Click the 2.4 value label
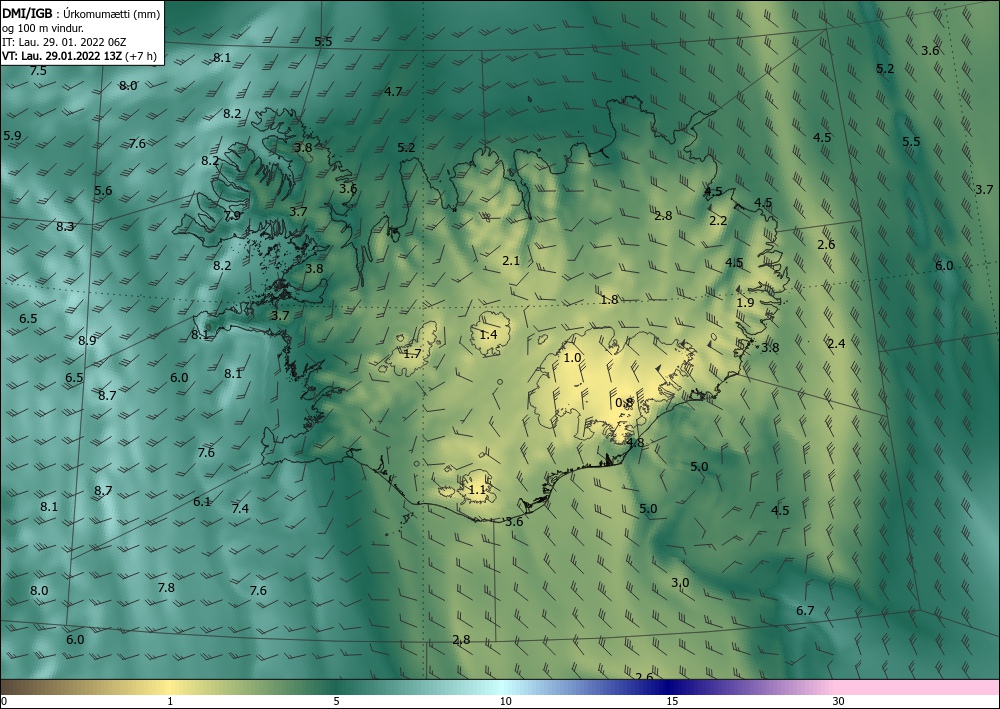 click(836, 344)
